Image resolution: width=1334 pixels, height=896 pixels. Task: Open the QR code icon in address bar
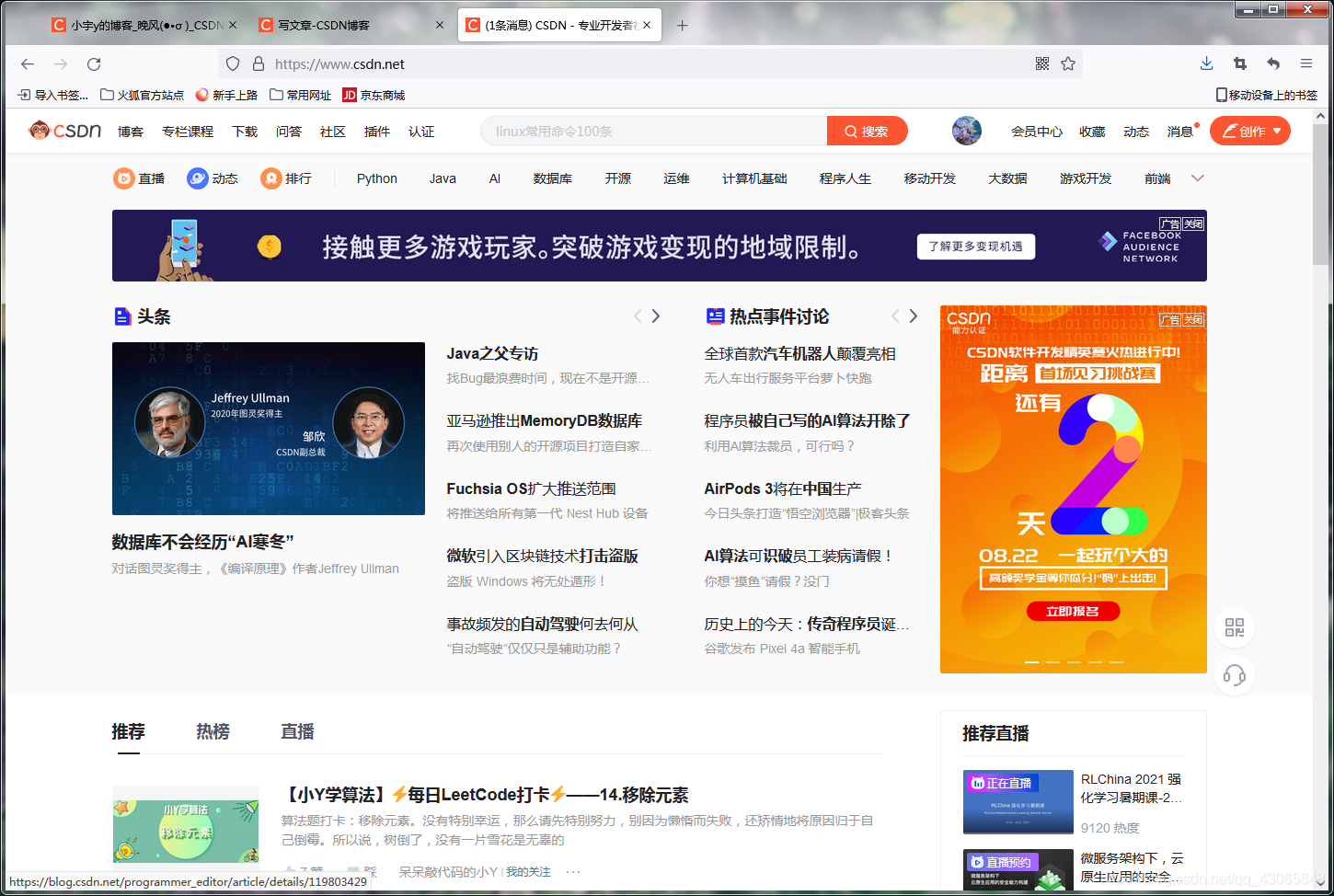(1042, 63)
